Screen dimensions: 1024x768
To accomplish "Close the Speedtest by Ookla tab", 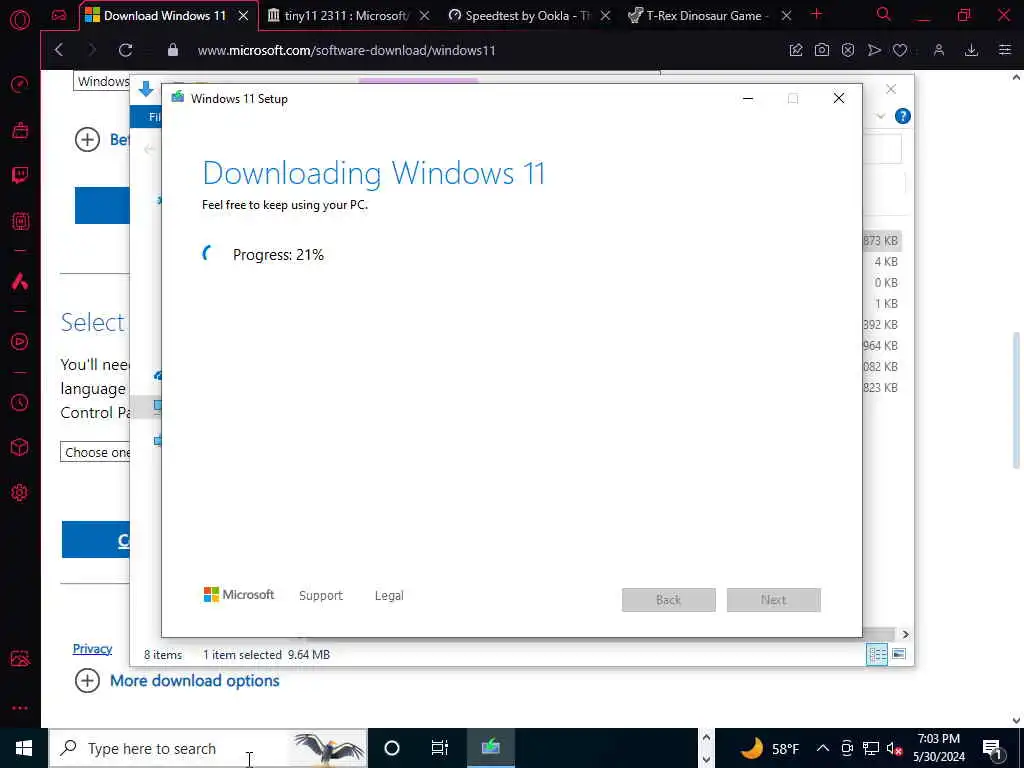I will click(x=605, y=16).
